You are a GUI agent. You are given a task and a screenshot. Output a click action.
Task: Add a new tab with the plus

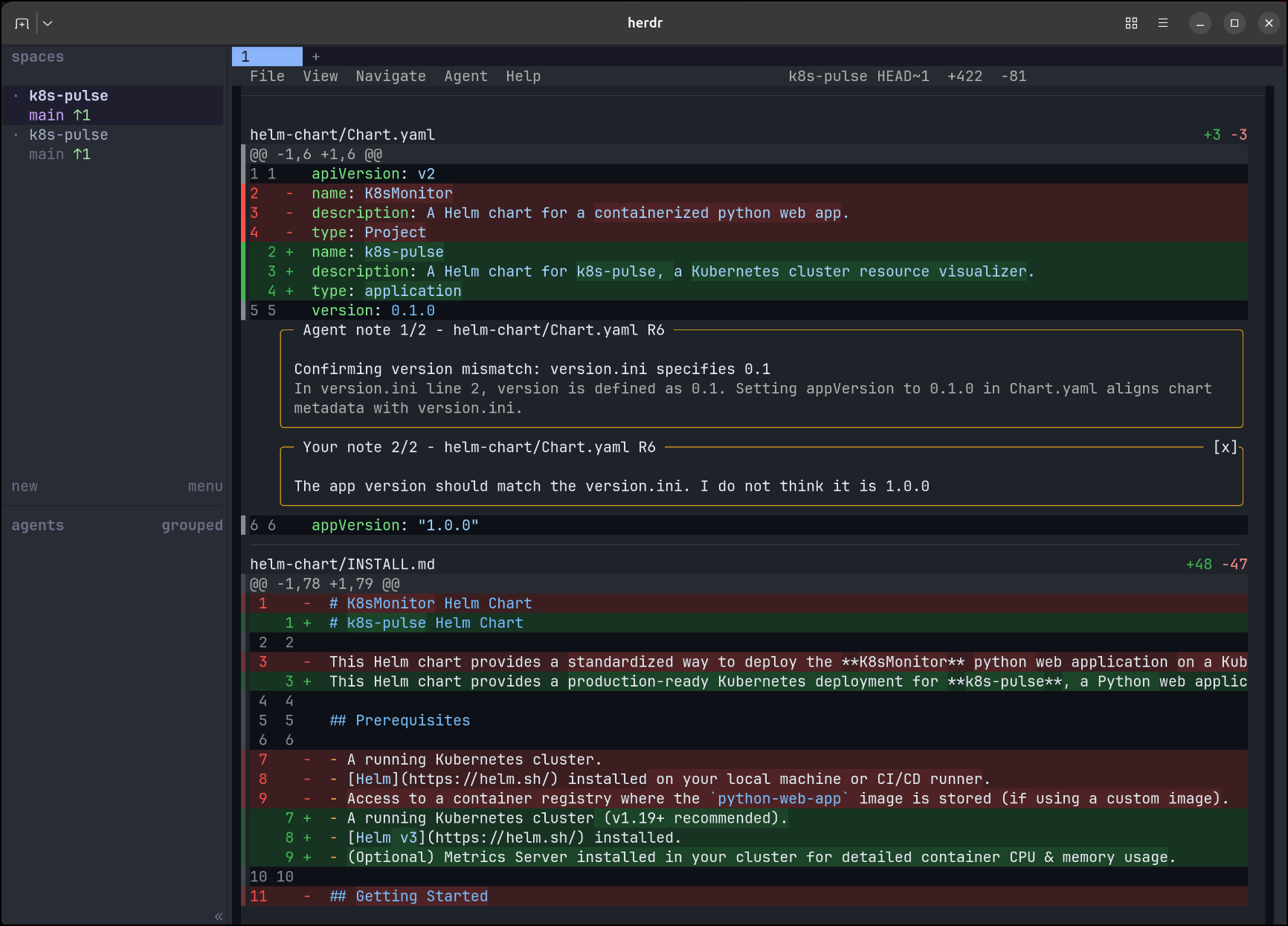tap(316, 57)
